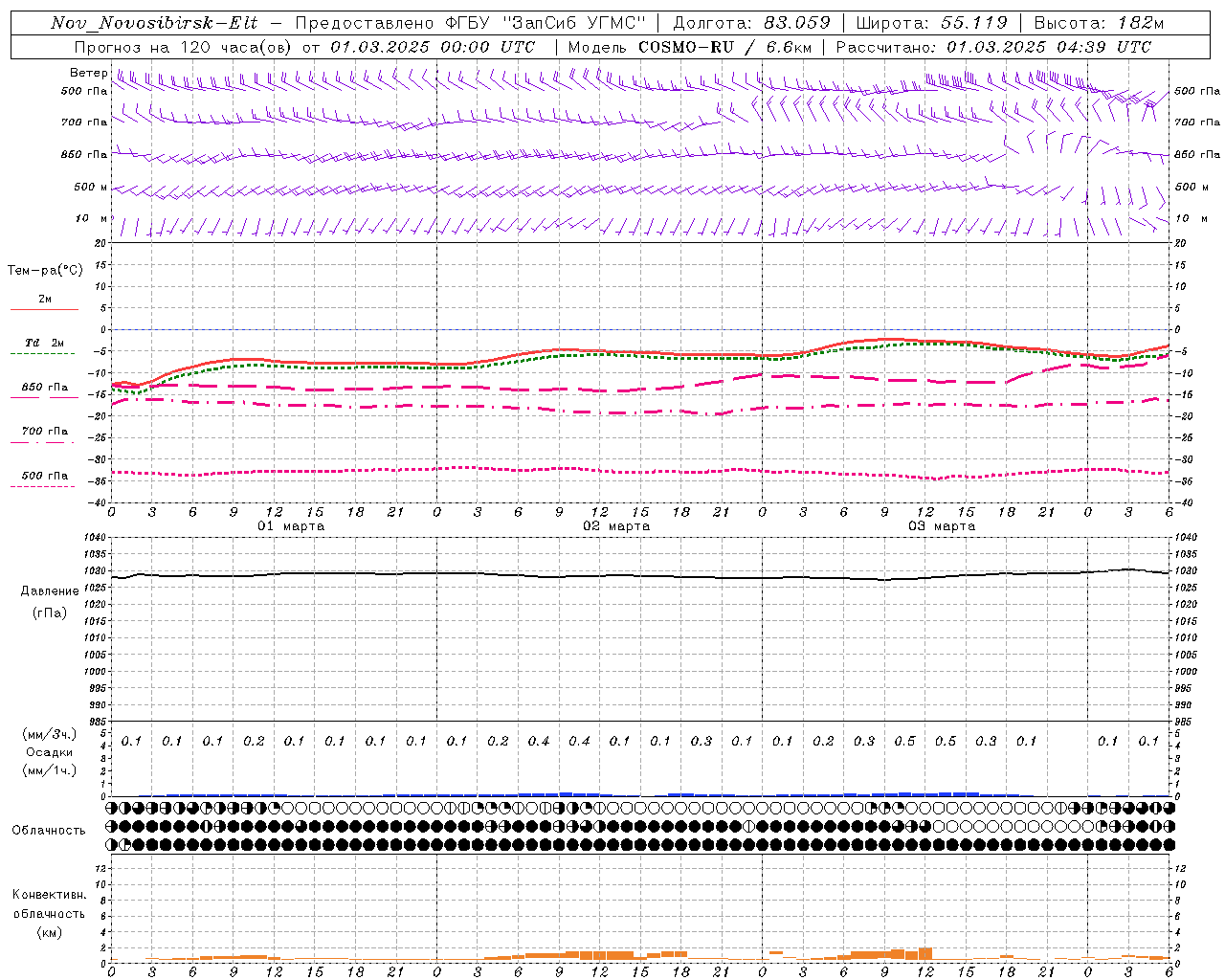Click the date label "02 марта"
1225x980 pixels.
pos(616,526)
